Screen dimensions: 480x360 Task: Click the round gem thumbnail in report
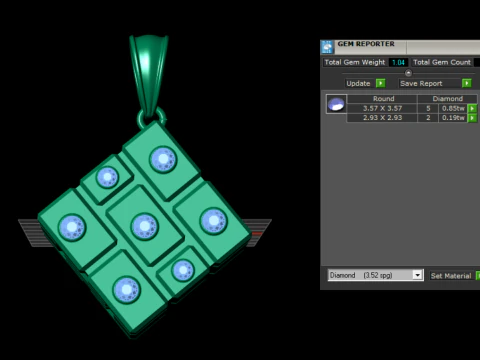point(336,104)
